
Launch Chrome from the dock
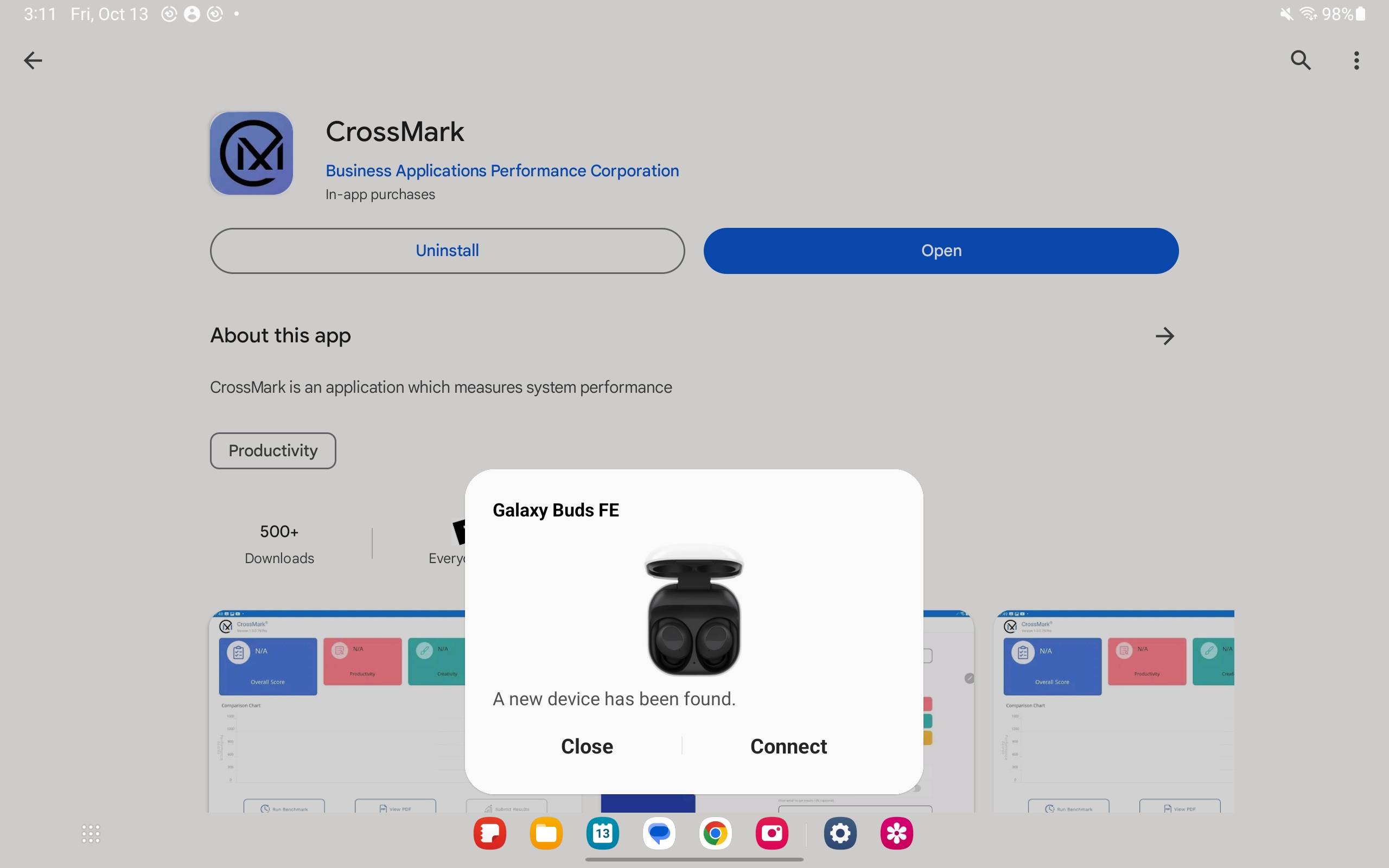[x=715, y=833]
